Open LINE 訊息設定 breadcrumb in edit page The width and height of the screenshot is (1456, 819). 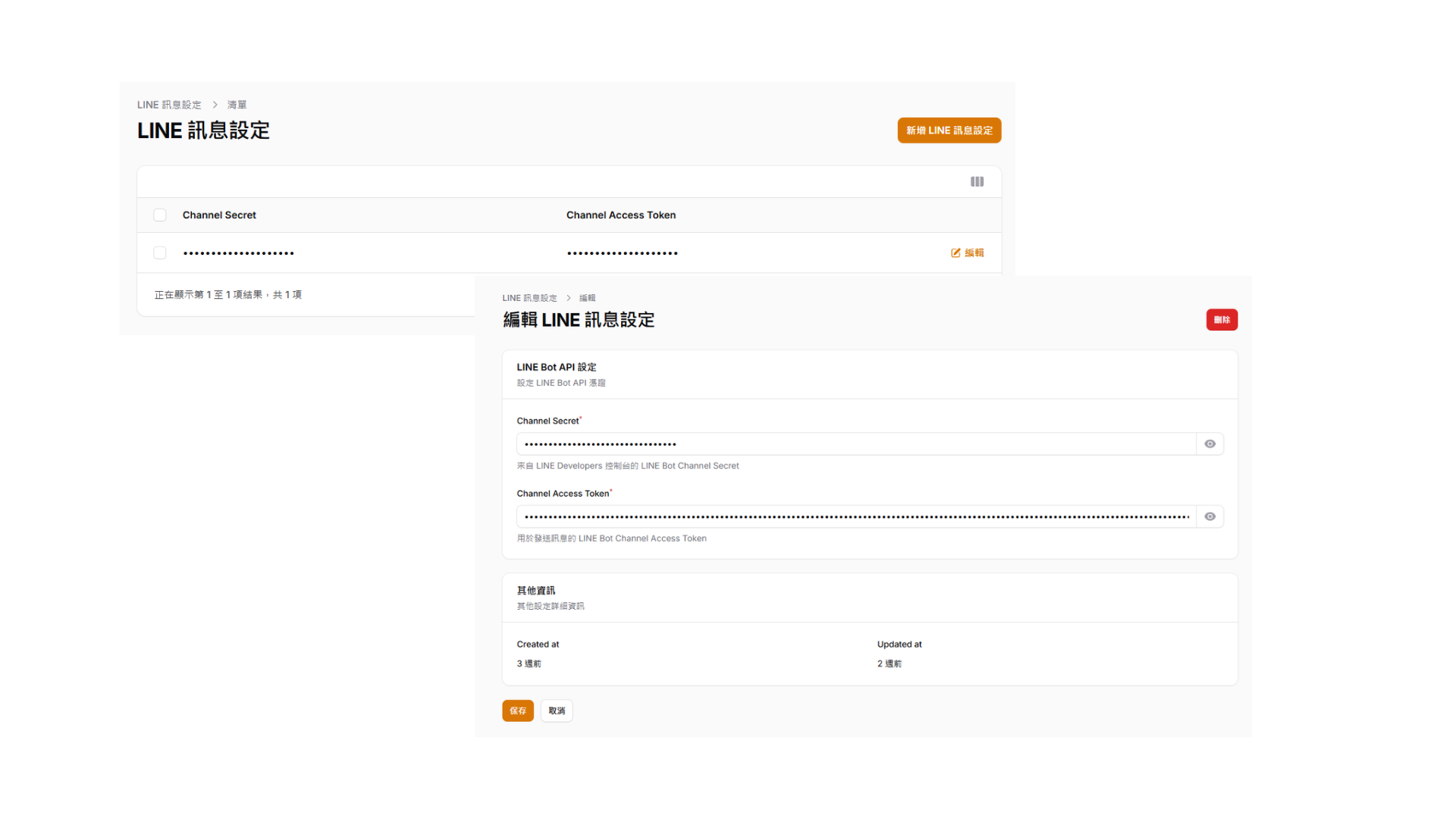point(529,299)
